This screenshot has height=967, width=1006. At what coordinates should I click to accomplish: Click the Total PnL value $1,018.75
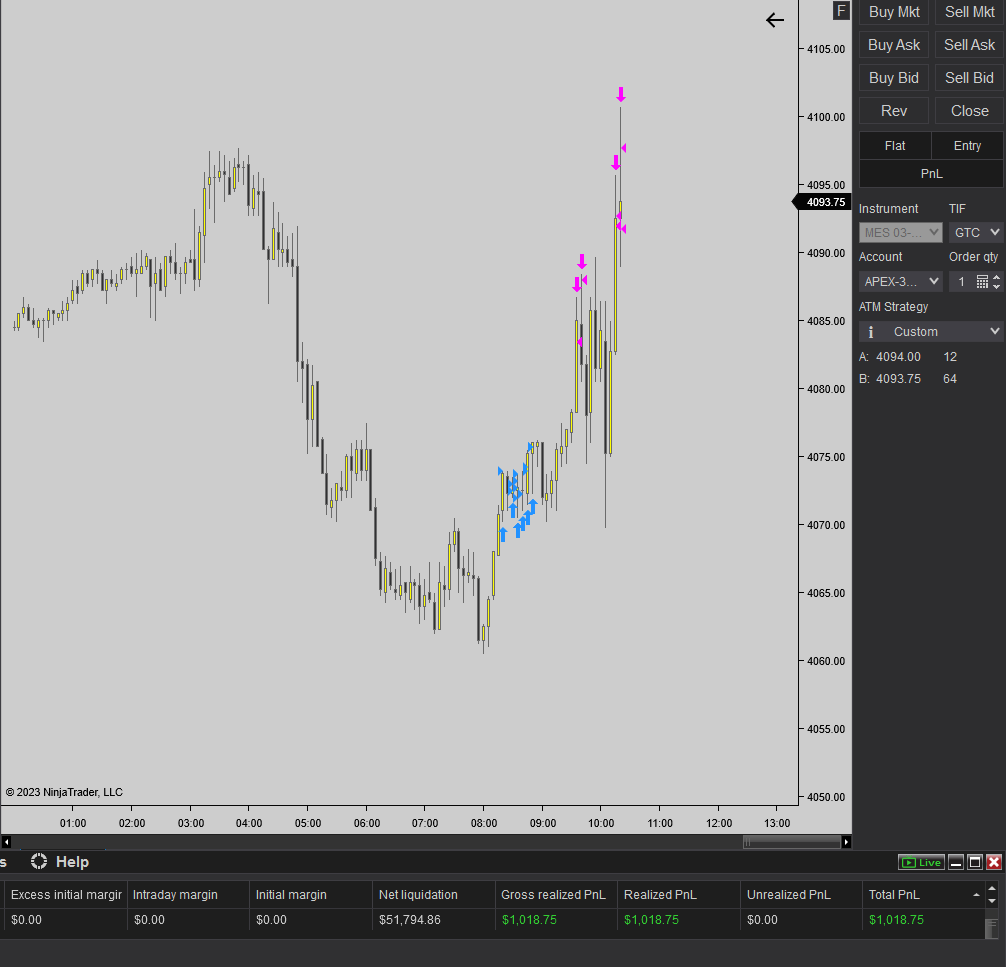tap(896, 920)
